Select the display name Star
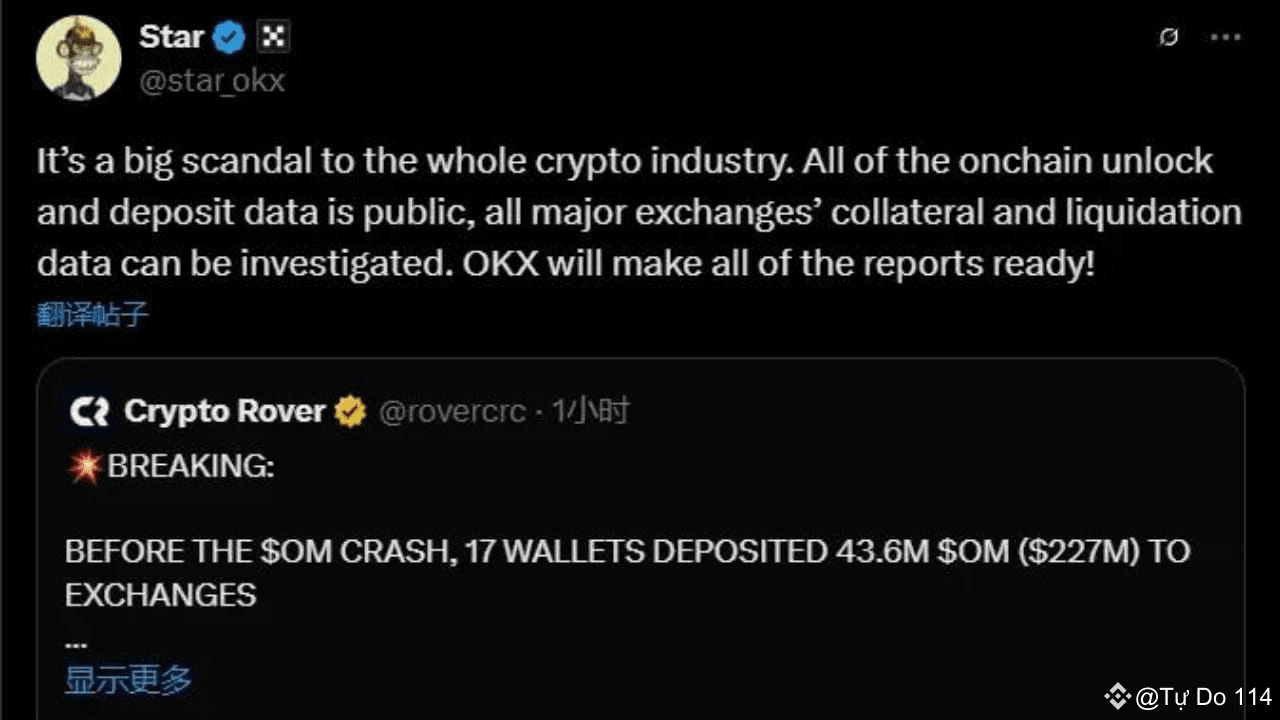The width and height of the screenshot is (1280, 720). pos(172,36)
